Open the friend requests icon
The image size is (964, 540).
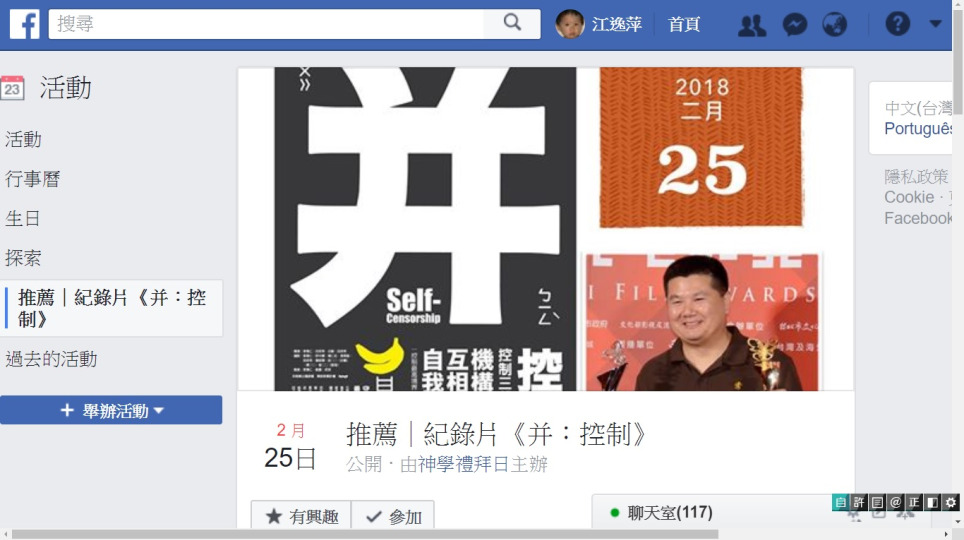(752, 25)
